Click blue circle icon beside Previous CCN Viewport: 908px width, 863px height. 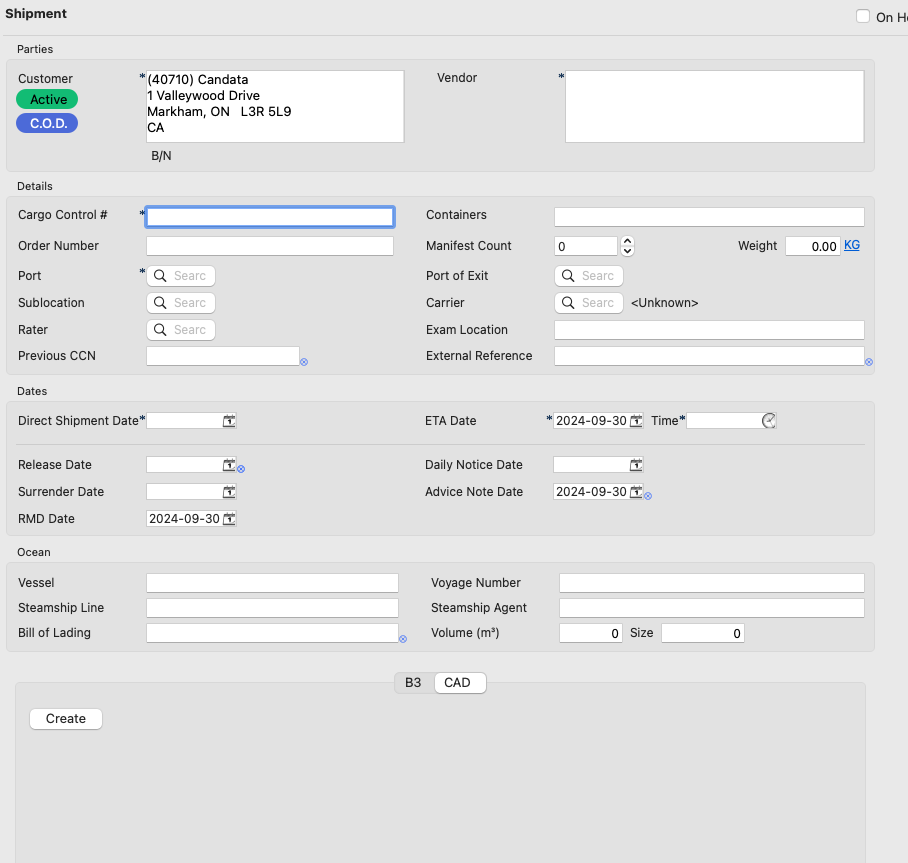point(304,362)
